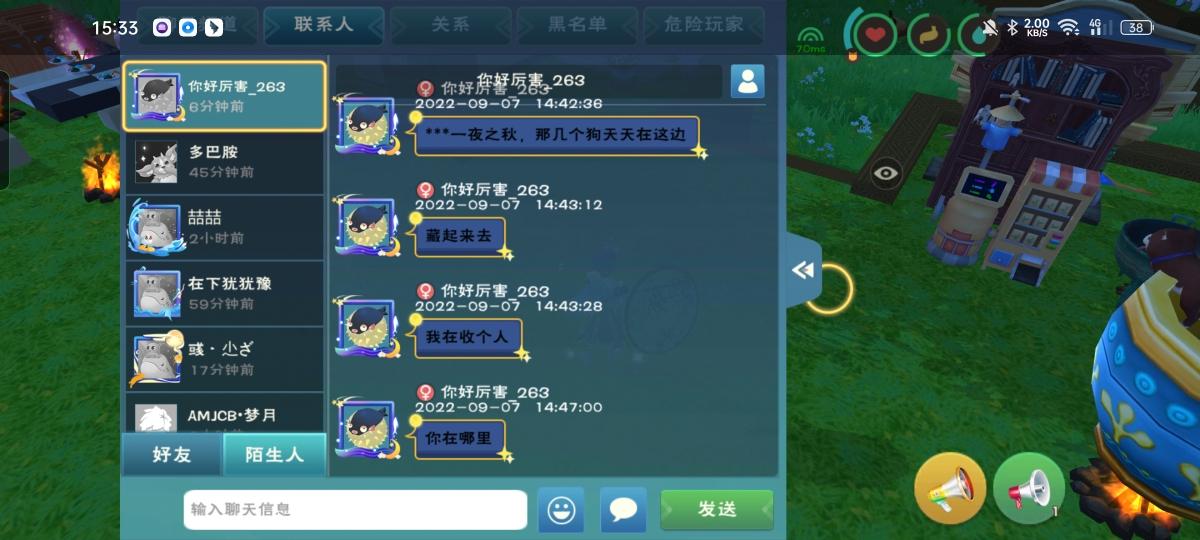This screenshot has height=540, width=1200.
Task: Select contact 在下犹犹豫豫 in the list
Action: (225, 294)
